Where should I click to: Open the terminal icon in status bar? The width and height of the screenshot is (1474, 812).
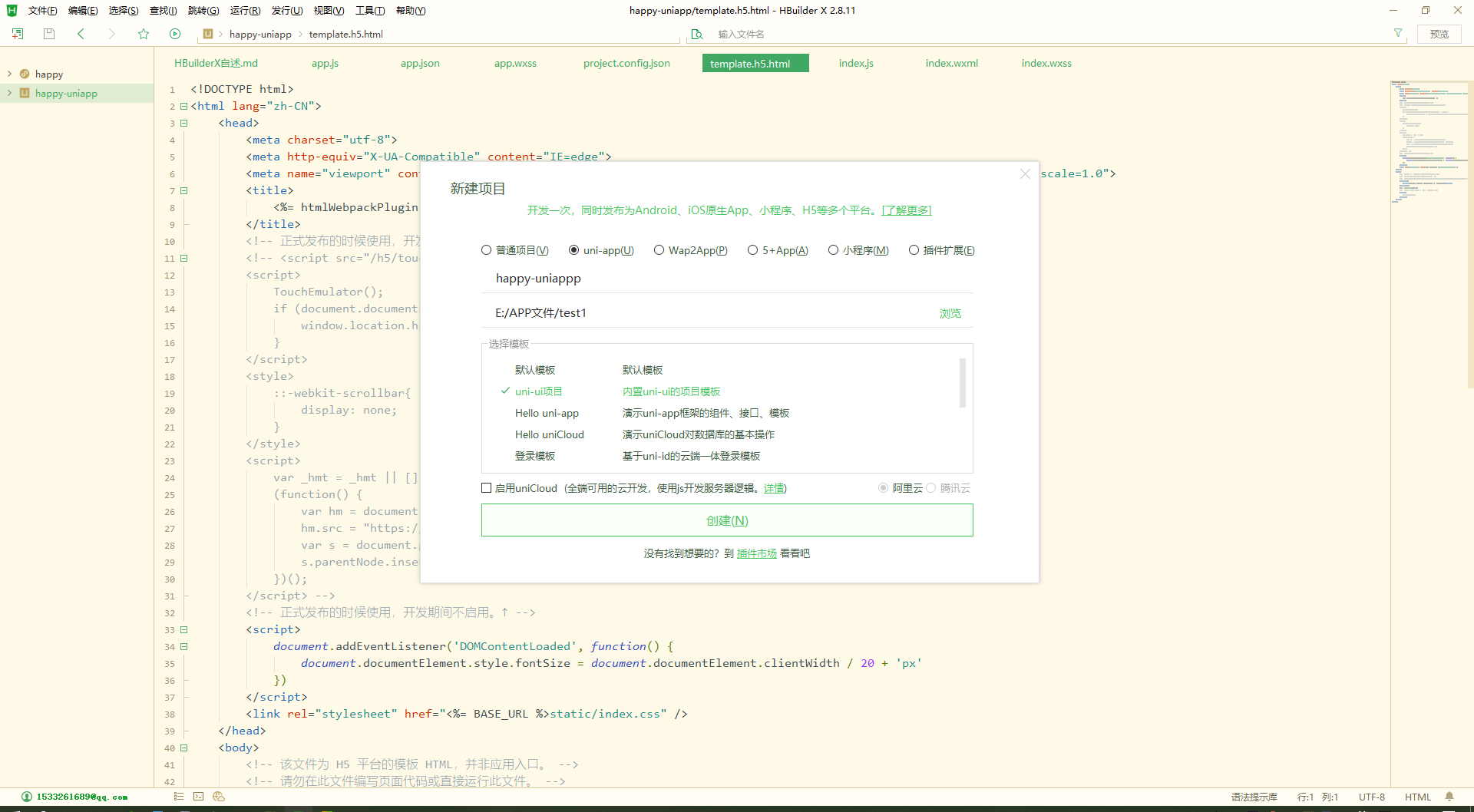pos(199,797)
